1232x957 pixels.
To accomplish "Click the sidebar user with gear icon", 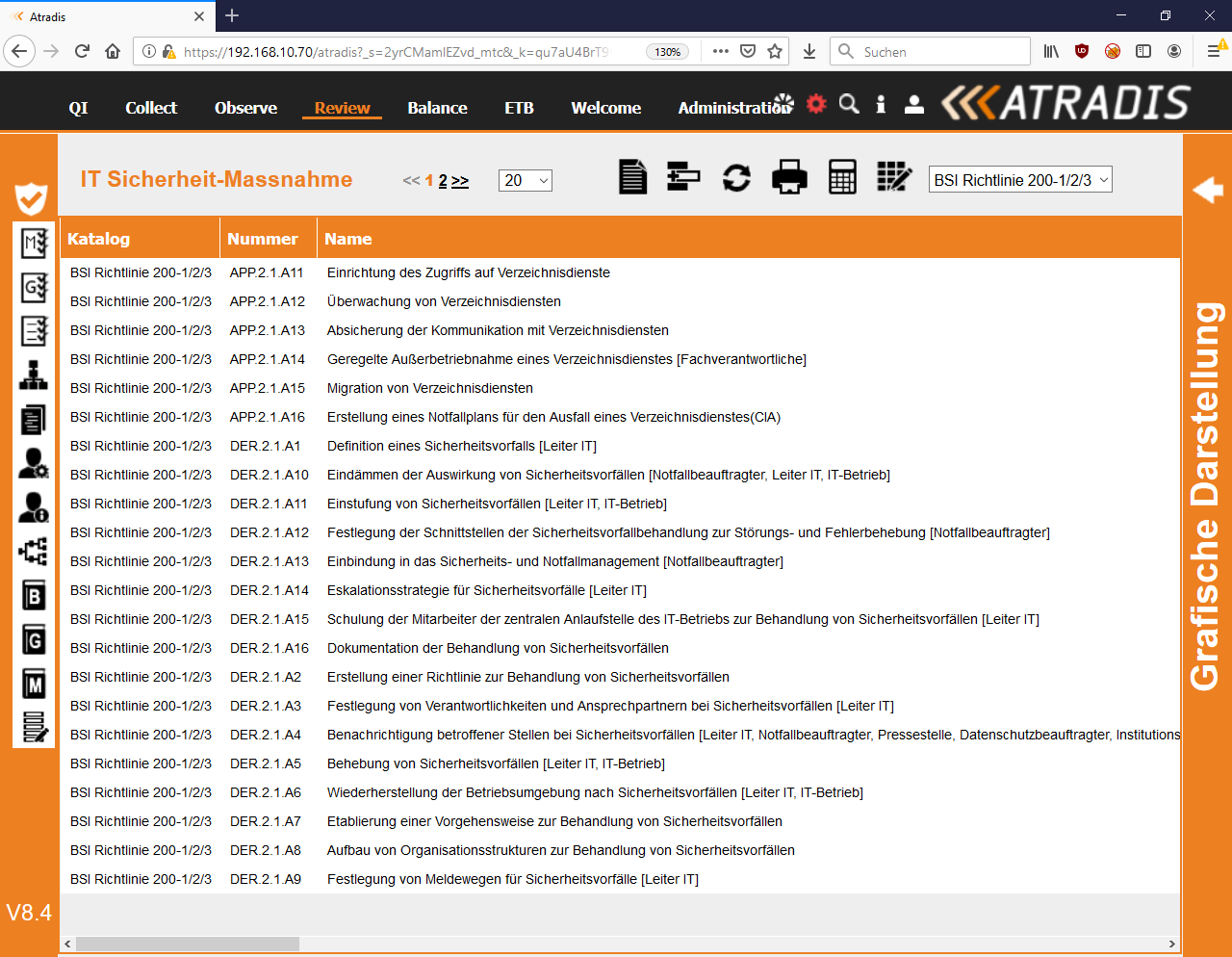I will (x=34, y=463).
